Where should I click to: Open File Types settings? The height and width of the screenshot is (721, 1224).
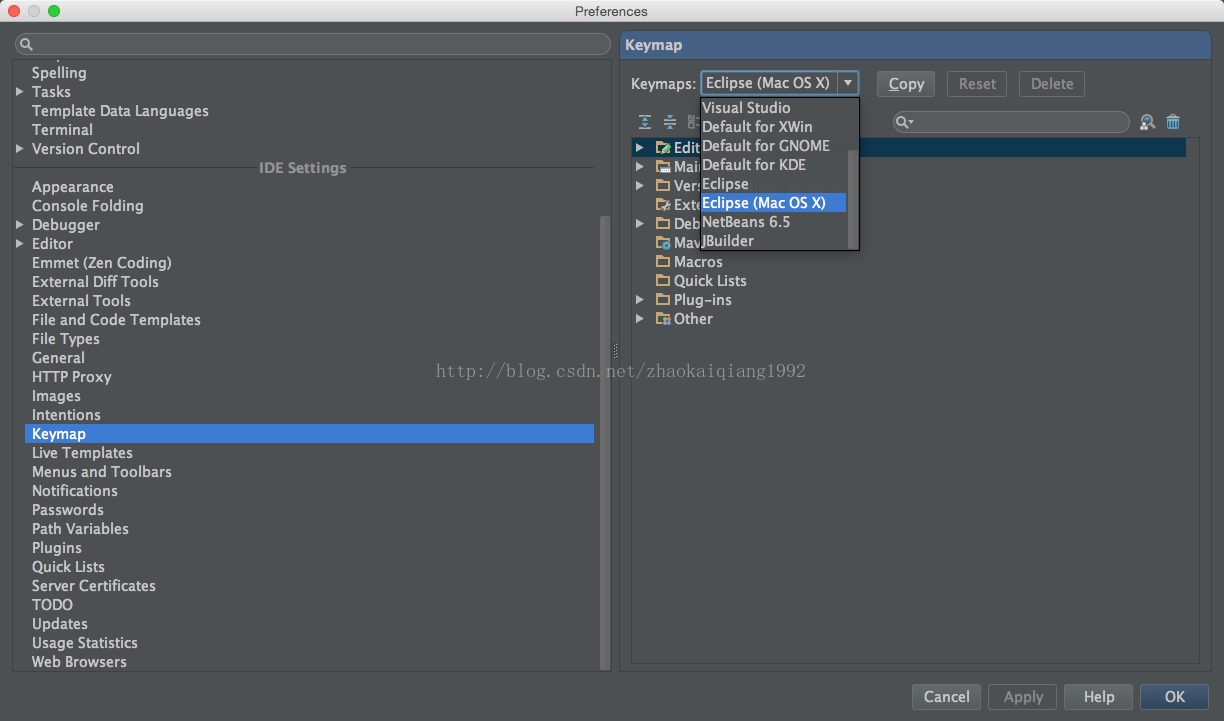pyautogui.click(x=66, y=339)
